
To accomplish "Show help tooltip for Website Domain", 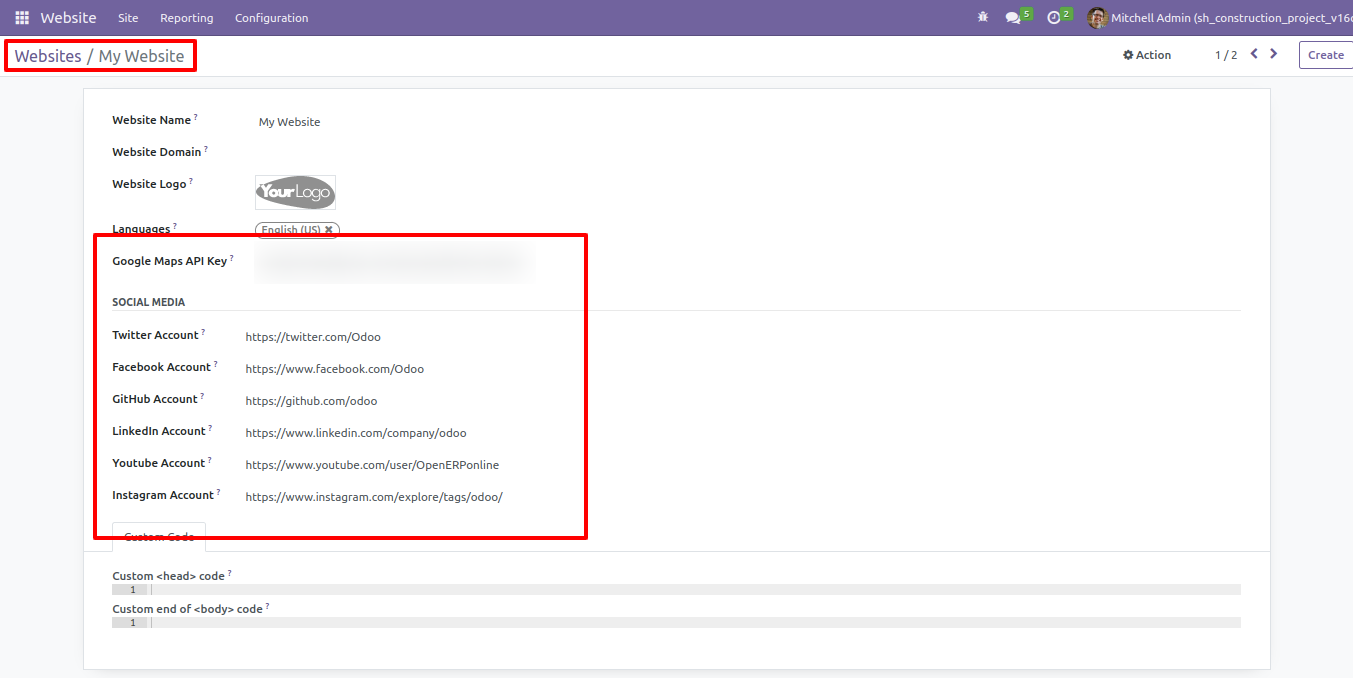I will point(206,149).
